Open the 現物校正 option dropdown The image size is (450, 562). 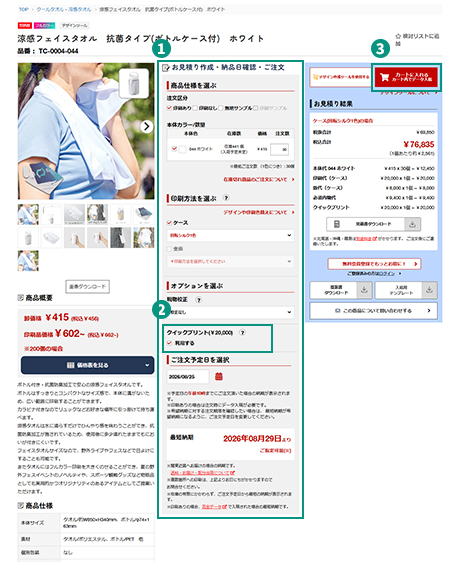pyautogui.click(x=230, y=312)
